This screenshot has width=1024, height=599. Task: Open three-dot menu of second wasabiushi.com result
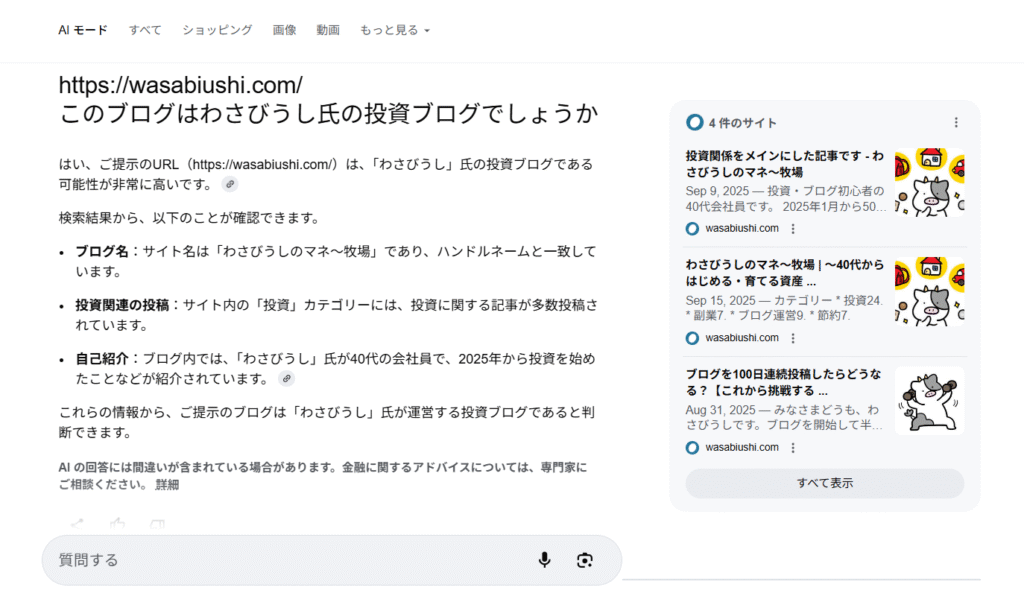point(793,338)
